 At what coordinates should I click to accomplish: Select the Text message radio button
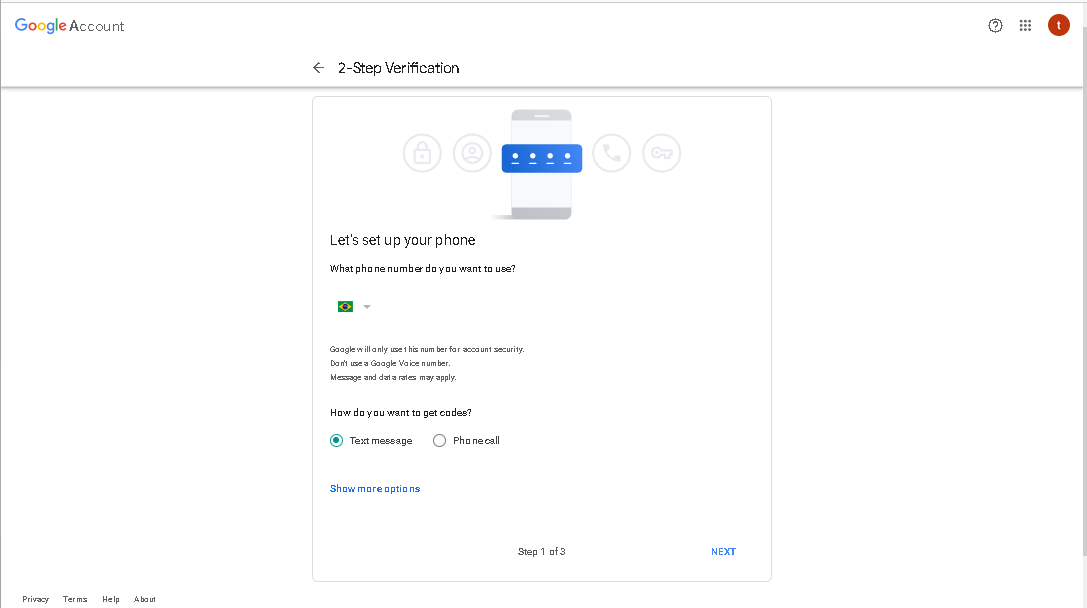[336, 440]
